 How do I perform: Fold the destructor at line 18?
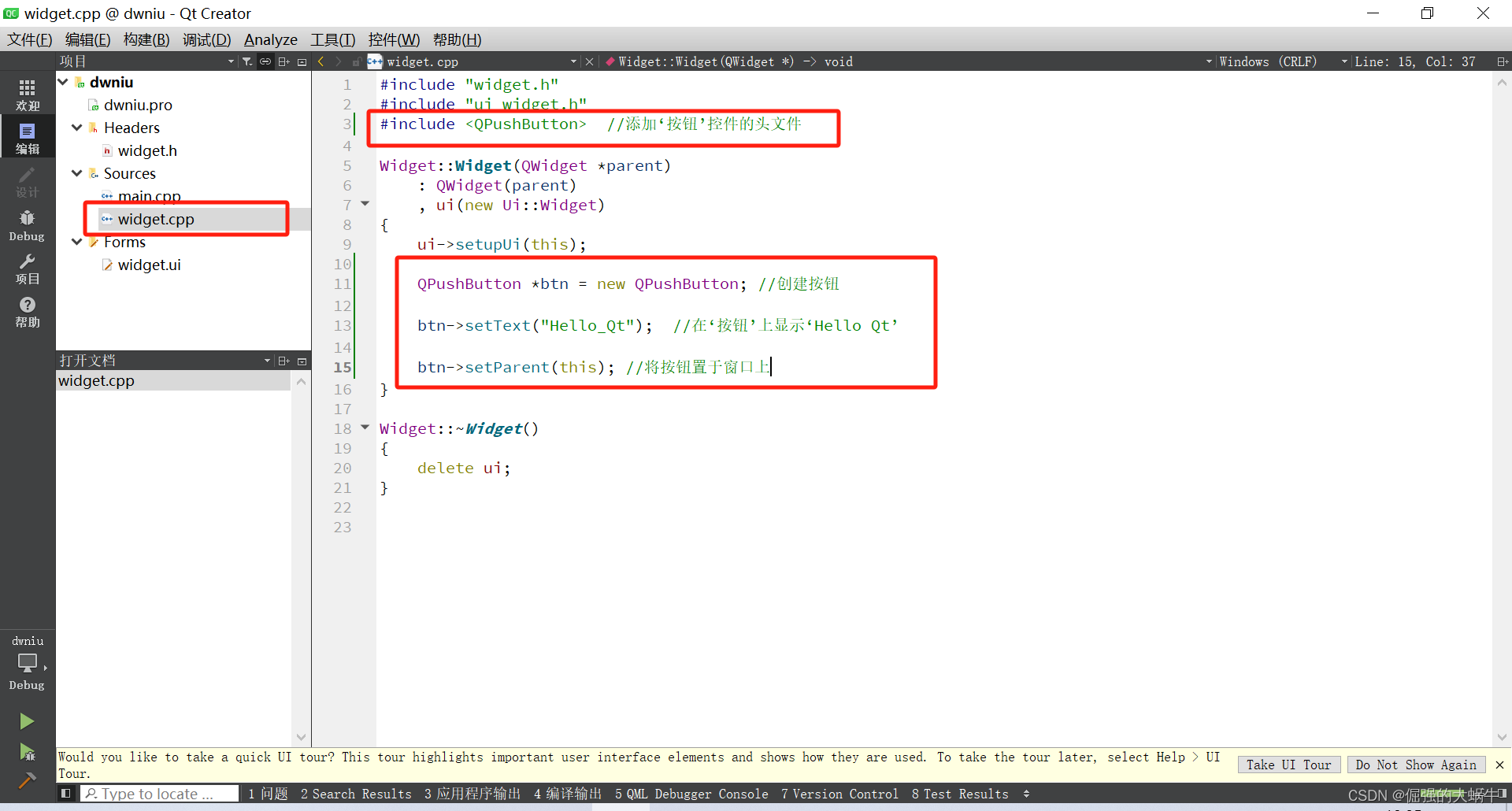(365, 428)
